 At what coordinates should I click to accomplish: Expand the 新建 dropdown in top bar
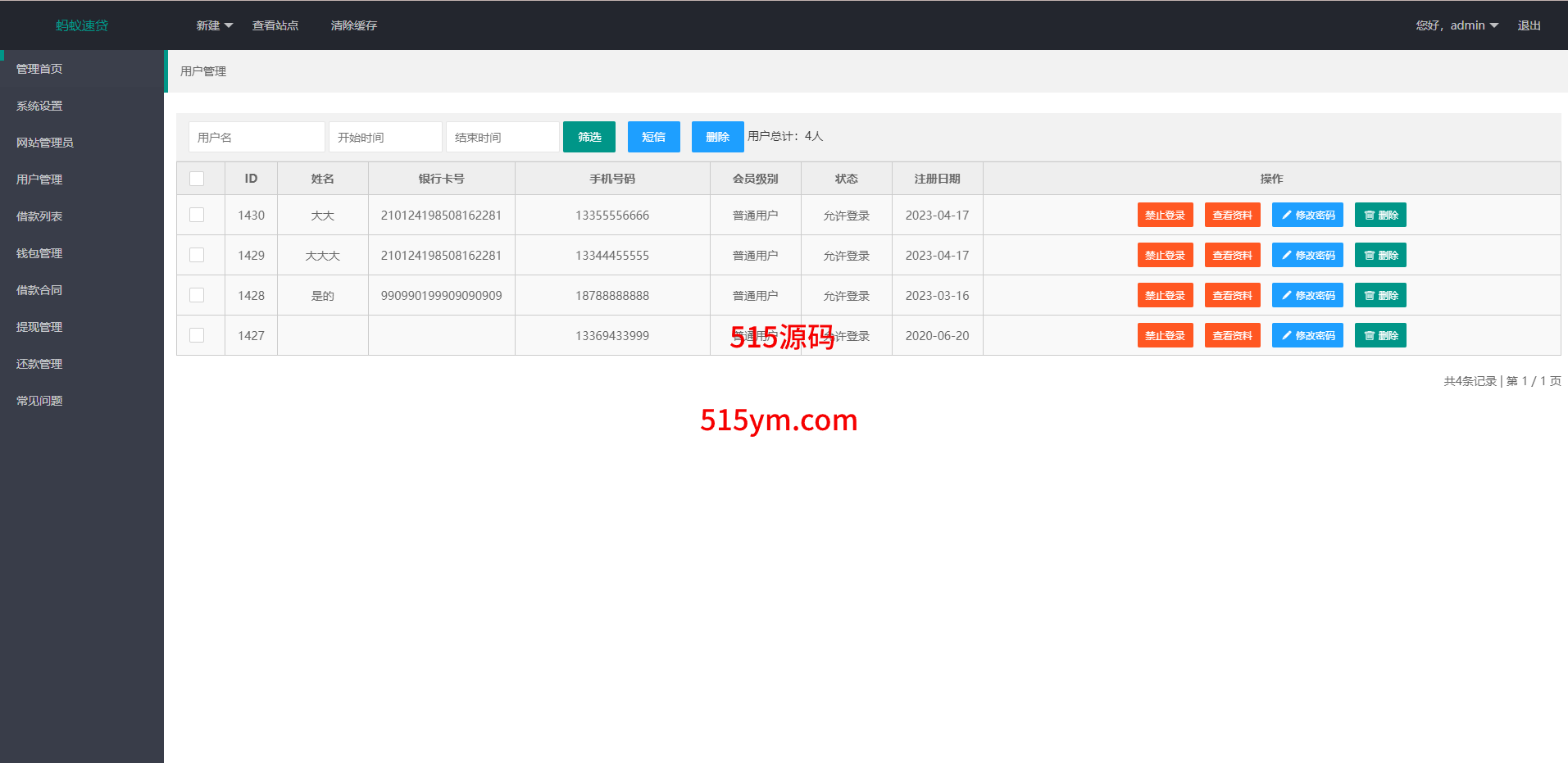(214, 25)
